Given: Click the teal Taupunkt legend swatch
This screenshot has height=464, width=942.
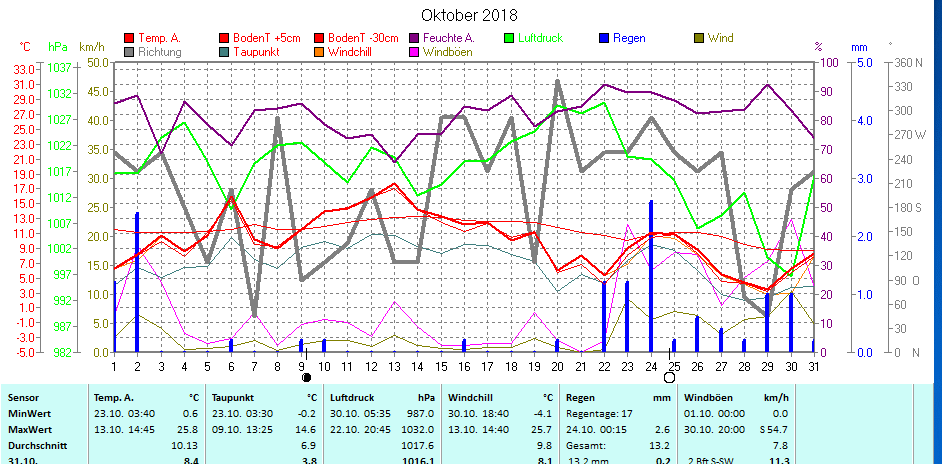Looking at the screenshot, I should (x=224, y=52).
